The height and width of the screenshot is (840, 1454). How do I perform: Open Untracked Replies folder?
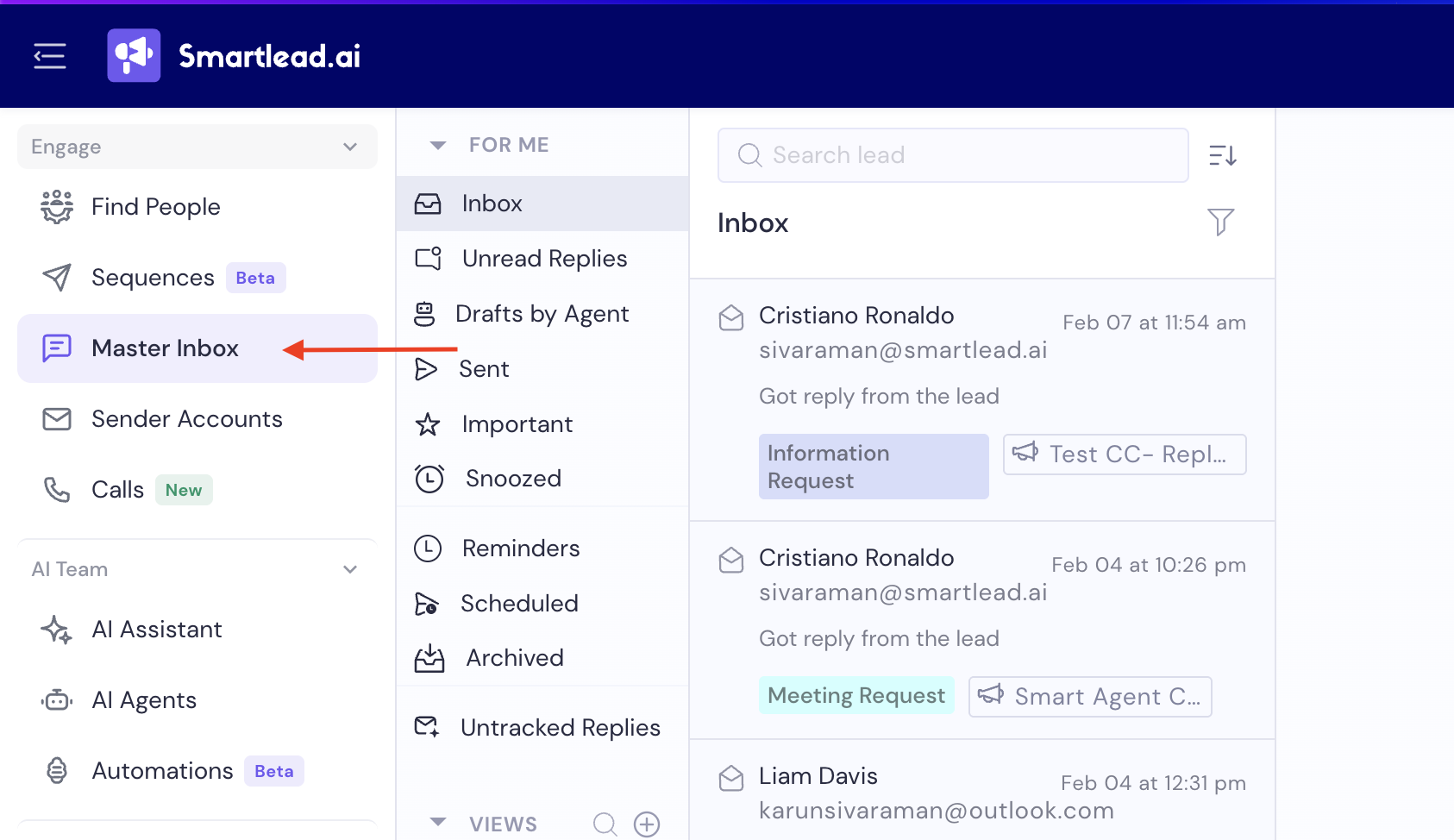542,728
